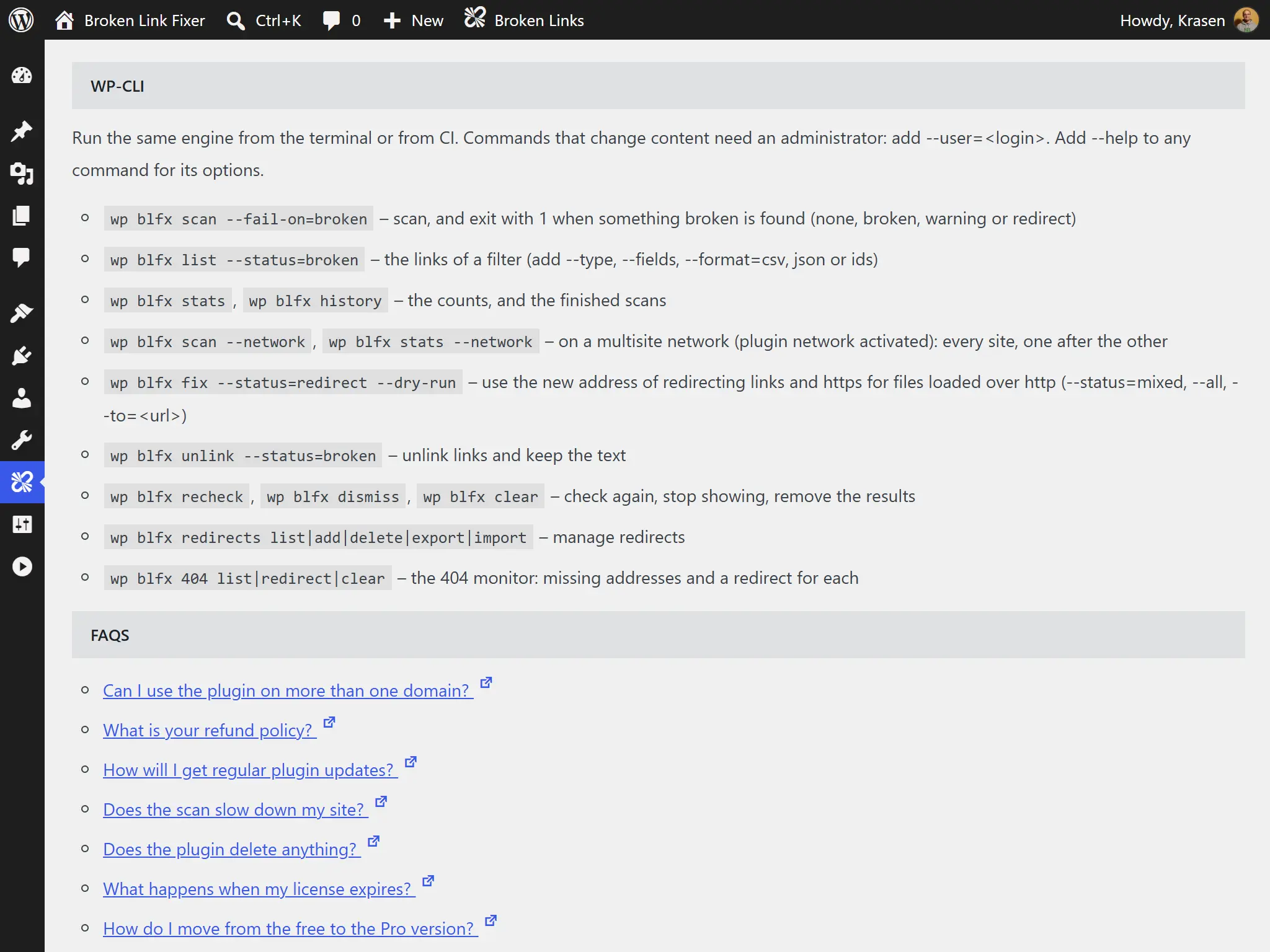Open the Broken Links admin bar icon
Image resolution: width=1270 pixels, height=952 pixels.
[475, 19]
